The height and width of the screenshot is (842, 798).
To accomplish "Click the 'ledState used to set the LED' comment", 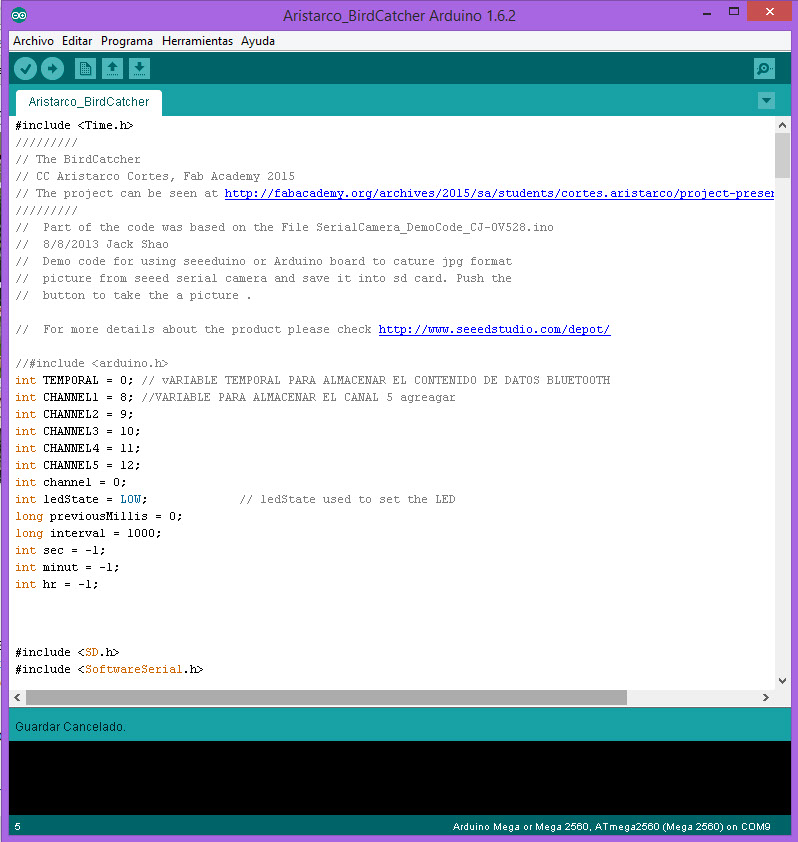I will click(358, 499).
